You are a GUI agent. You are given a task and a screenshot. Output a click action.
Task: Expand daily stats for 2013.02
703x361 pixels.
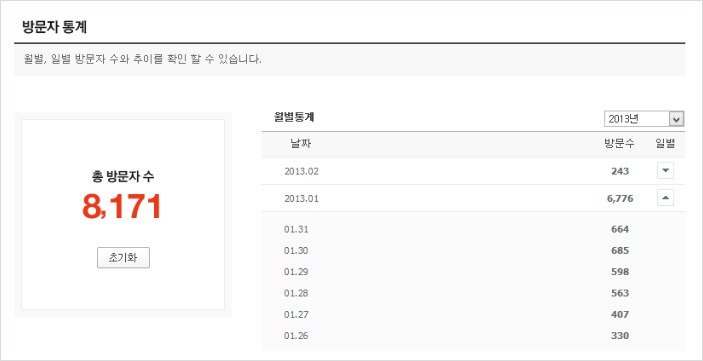click(x=665, y=170)
